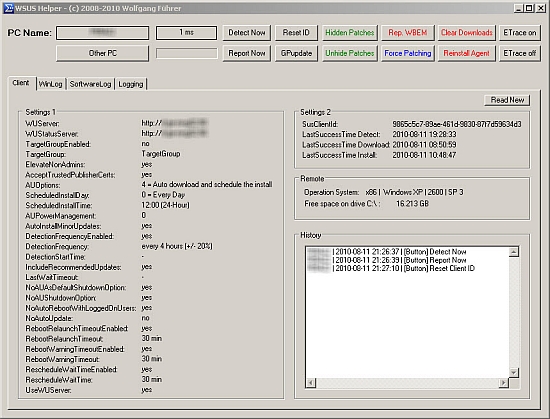
Task: Click DetectionFrequency value every 4 hours
Action: [177, 246]
